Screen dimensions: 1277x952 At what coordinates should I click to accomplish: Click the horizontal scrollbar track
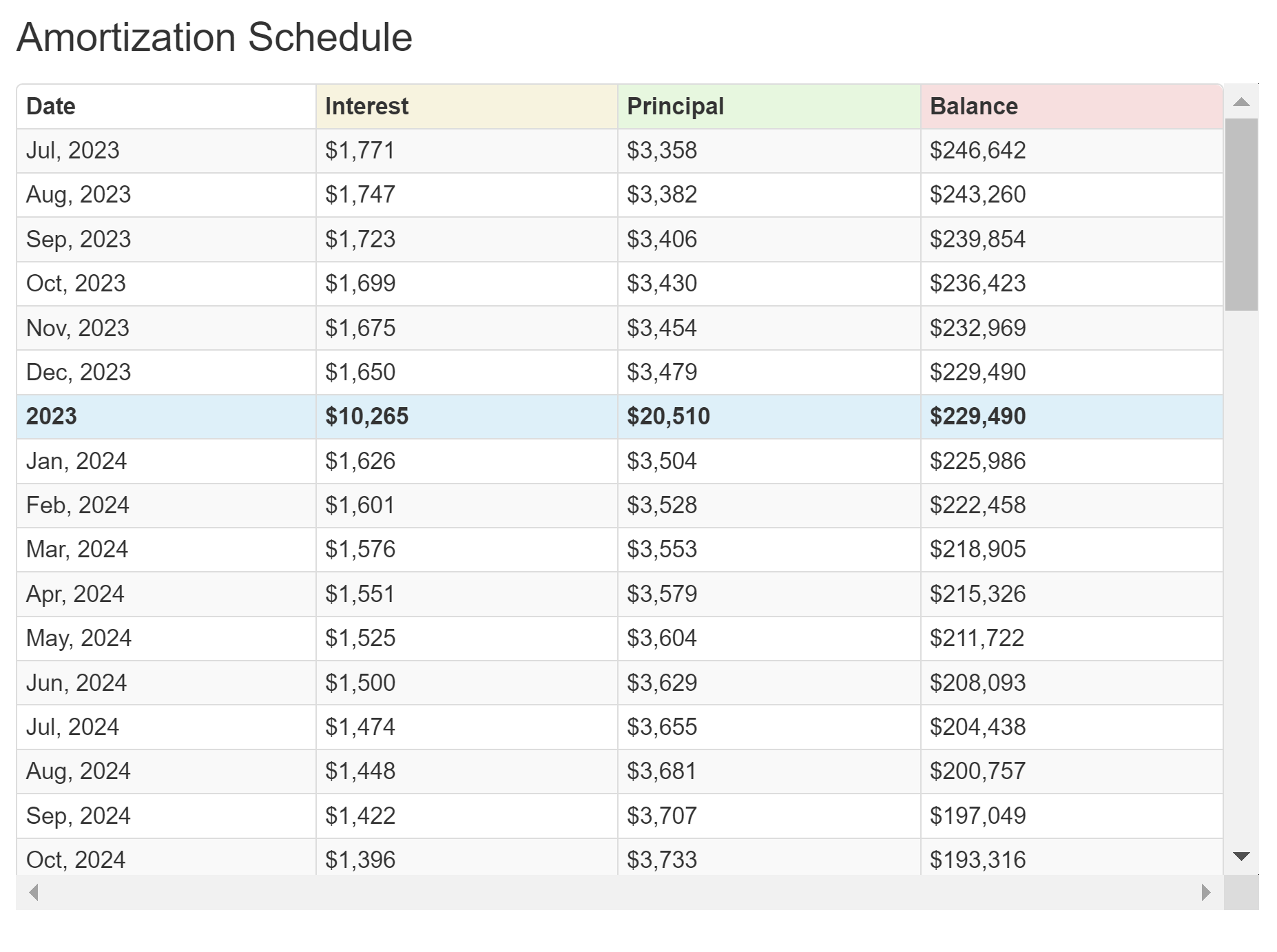pos(620,893)
